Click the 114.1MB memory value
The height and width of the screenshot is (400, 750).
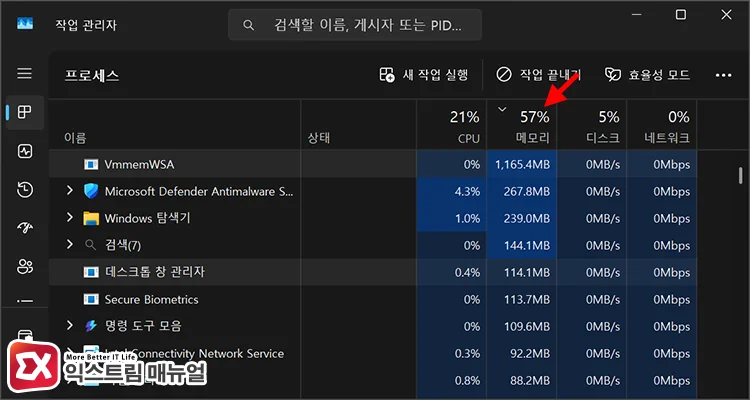click(x=525, y=272)
